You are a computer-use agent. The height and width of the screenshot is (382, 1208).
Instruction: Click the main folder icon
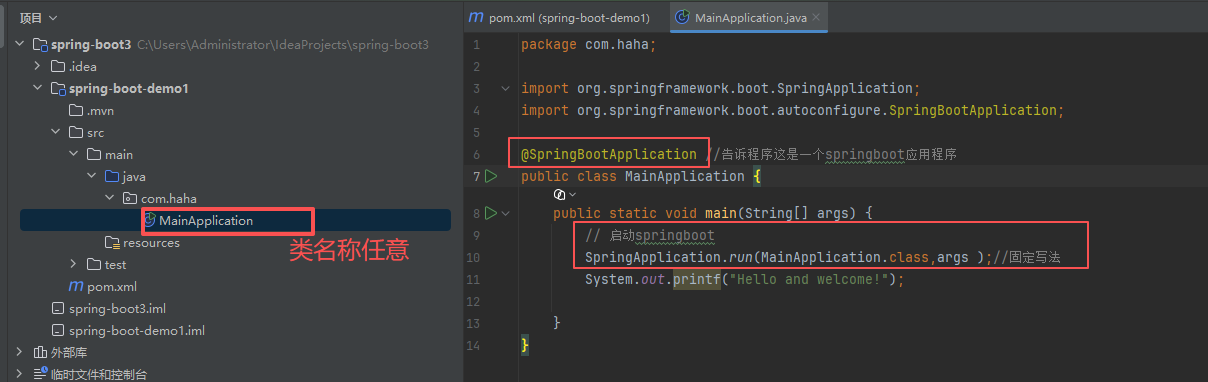tap(94, 154)
